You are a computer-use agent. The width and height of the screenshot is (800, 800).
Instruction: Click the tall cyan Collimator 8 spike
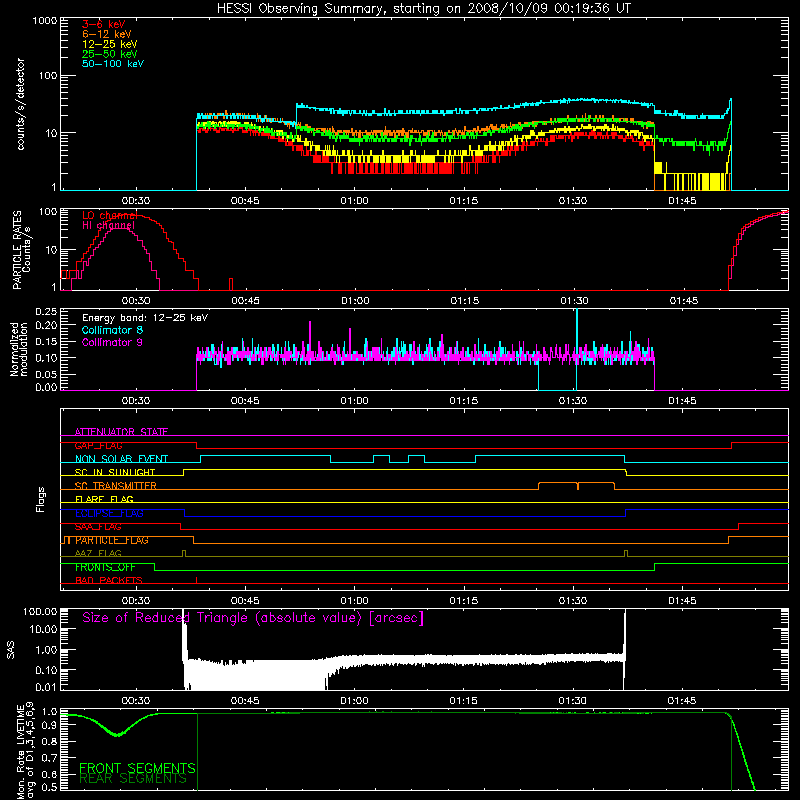(x=577, y=349)
